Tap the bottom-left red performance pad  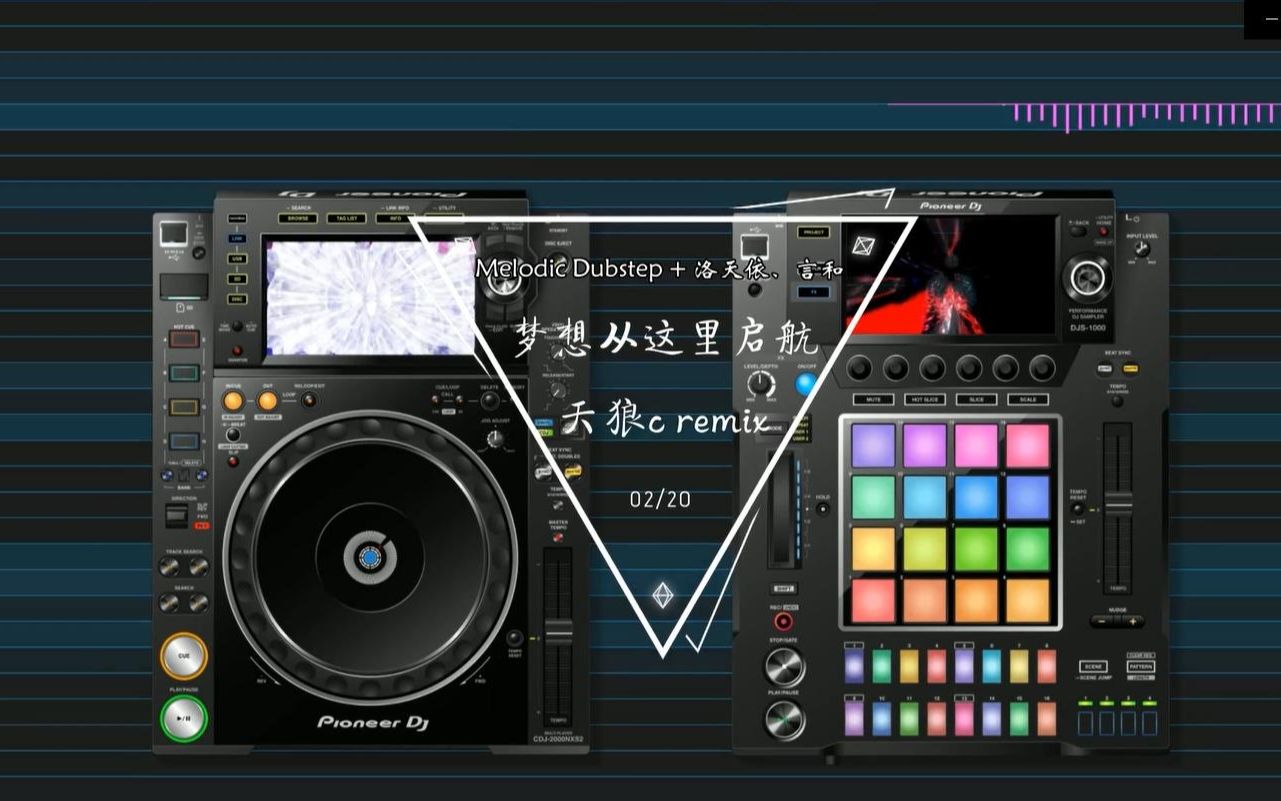[873, 600]
